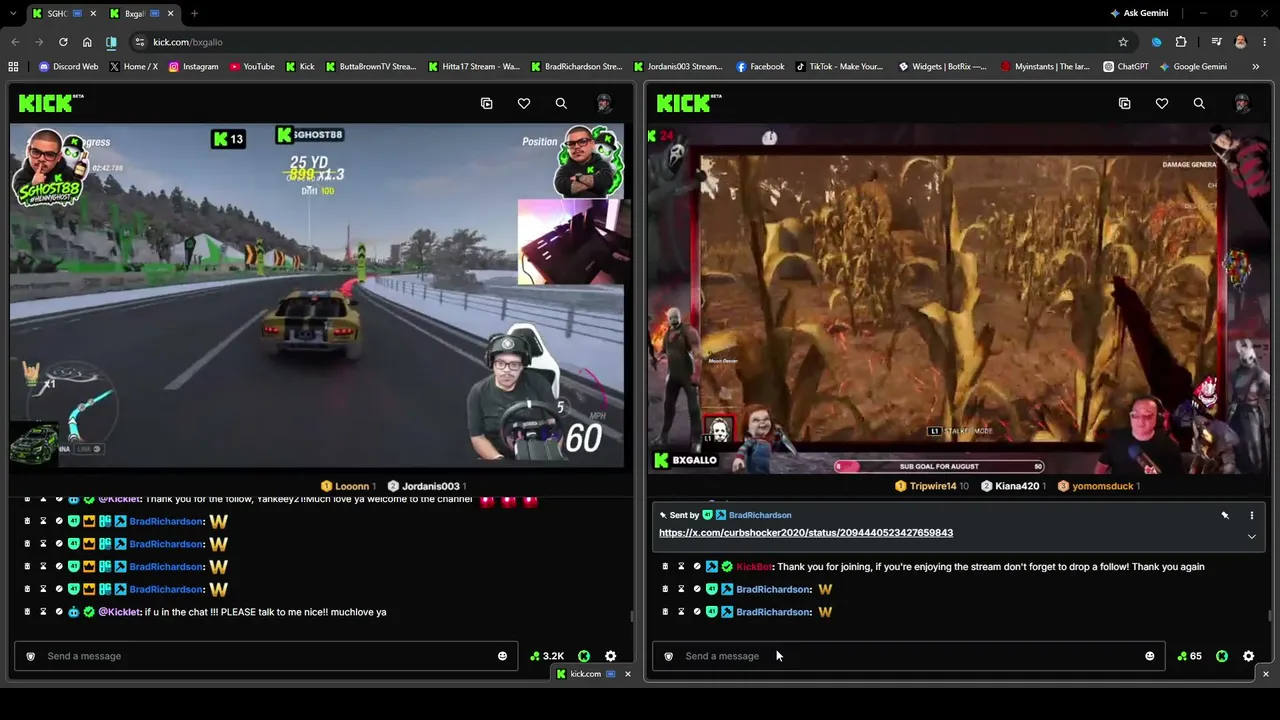This screenshot has width=1280, height=720.
Task: Select Jordanis003 in left leaderboard
Action: (429, 486)
